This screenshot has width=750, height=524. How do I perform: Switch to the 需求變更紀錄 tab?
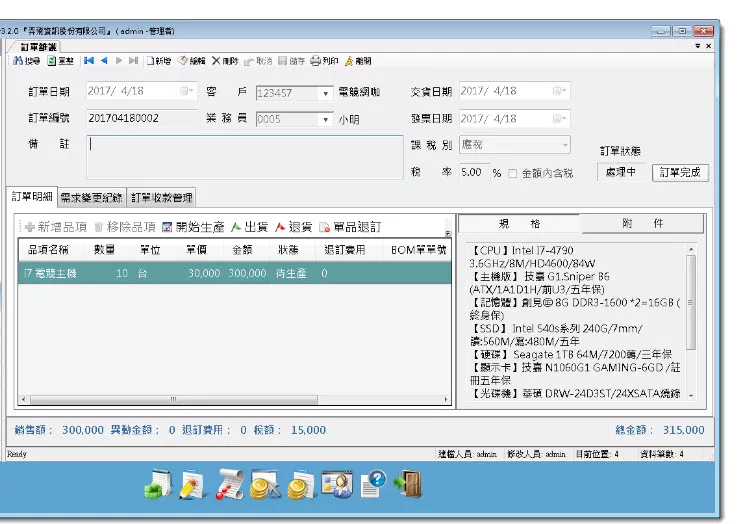click(92, 197)
